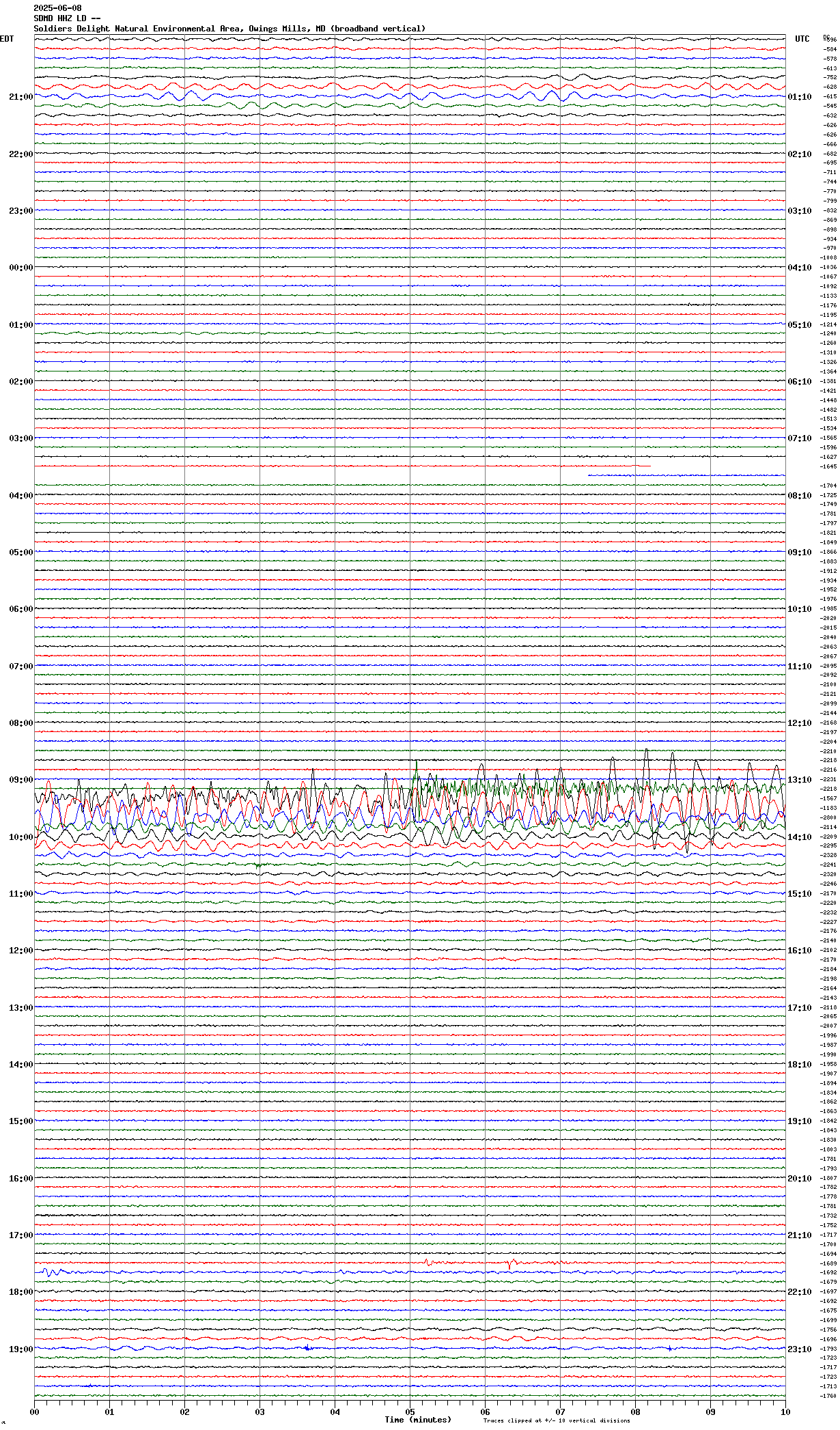Screen dimensions: 840x1430
Task: Click the 10:00 EDT hour label
Action: (x=21, y=837)
